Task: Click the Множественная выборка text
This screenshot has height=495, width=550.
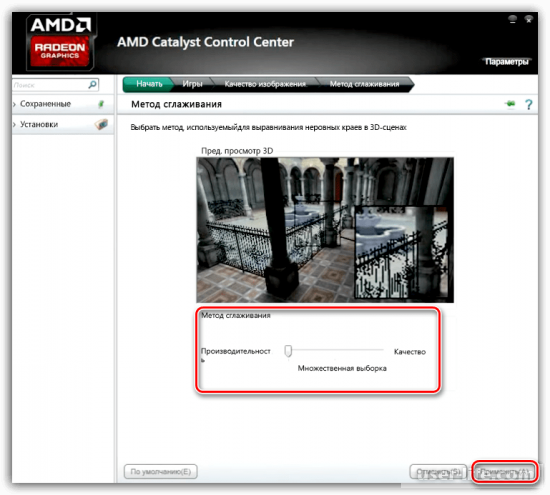Action: click(342, 368)
